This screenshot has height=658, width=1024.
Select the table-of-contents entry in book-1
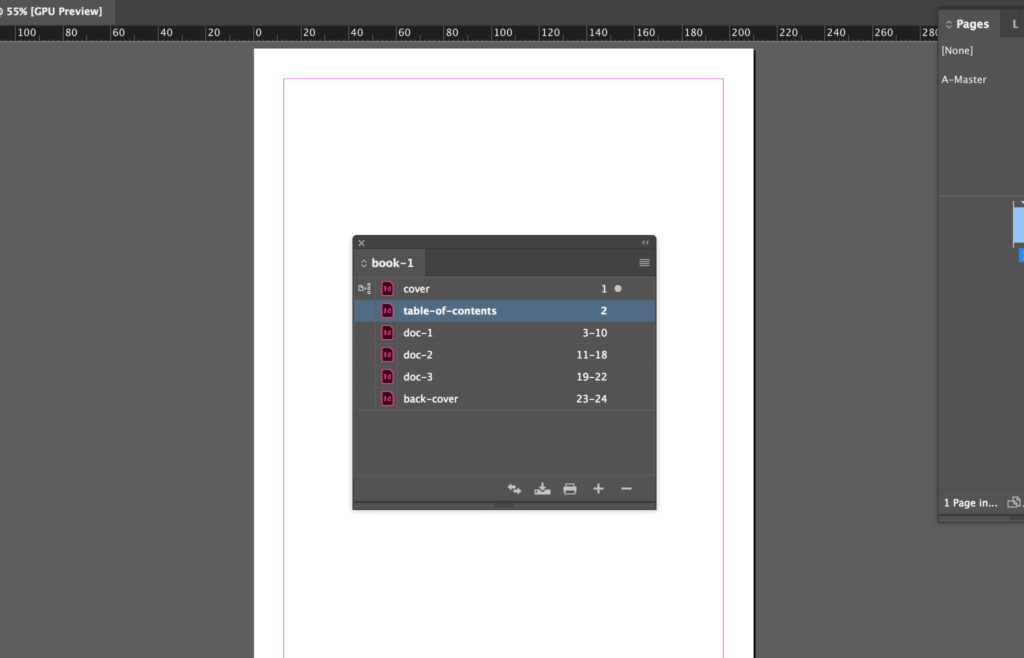[x=450, y=310]
